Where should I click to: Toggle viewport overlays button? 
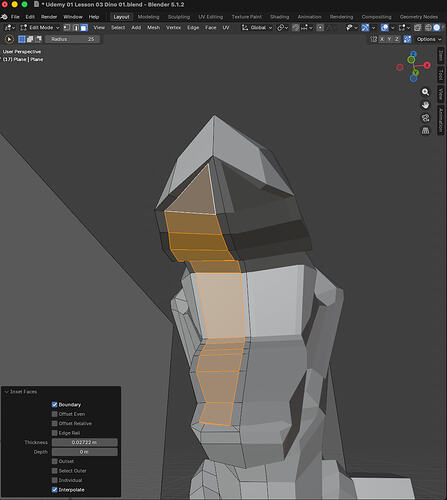[x=385, y=28]
